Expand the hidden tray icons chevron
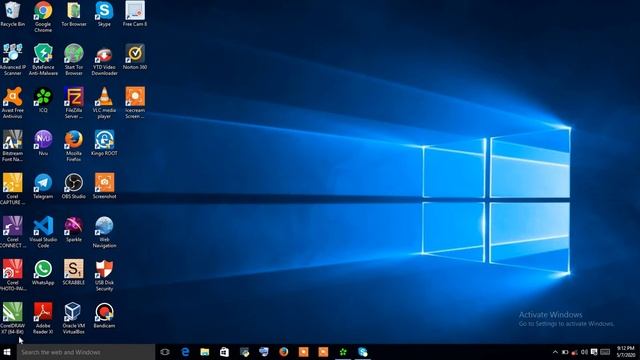This screenshot has width=640, height=360. coord(555,352)
